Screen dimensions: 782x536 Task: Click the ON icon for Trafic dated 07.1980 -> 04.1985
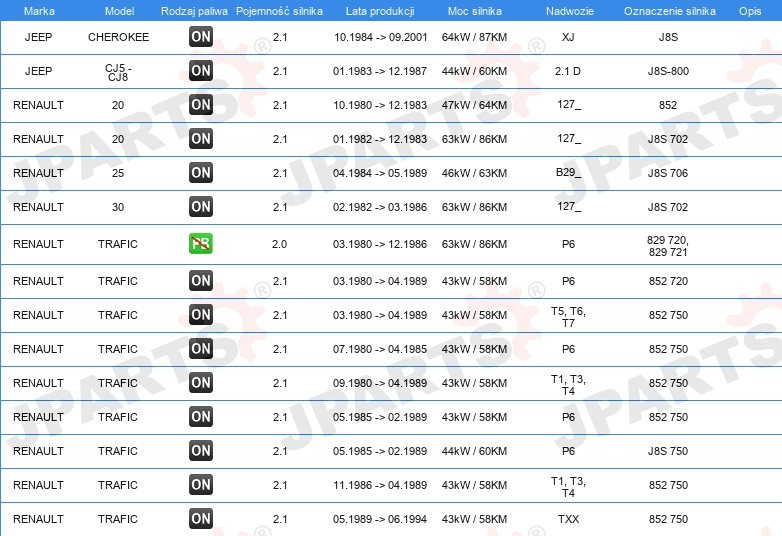click(201, 349)
